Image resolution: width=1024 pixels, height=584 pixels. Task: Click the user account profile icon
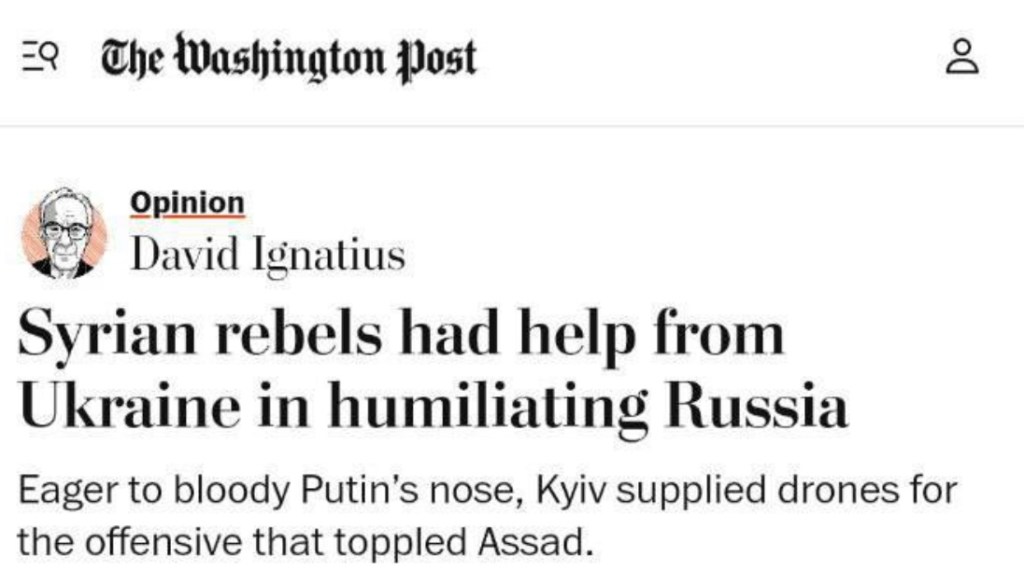pos(964,57)
